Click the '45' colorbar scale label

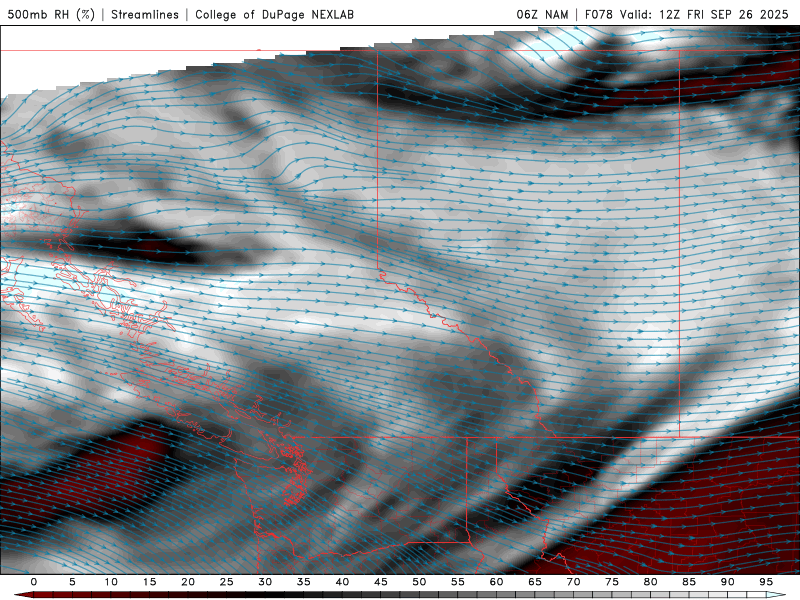click(381, 582)
